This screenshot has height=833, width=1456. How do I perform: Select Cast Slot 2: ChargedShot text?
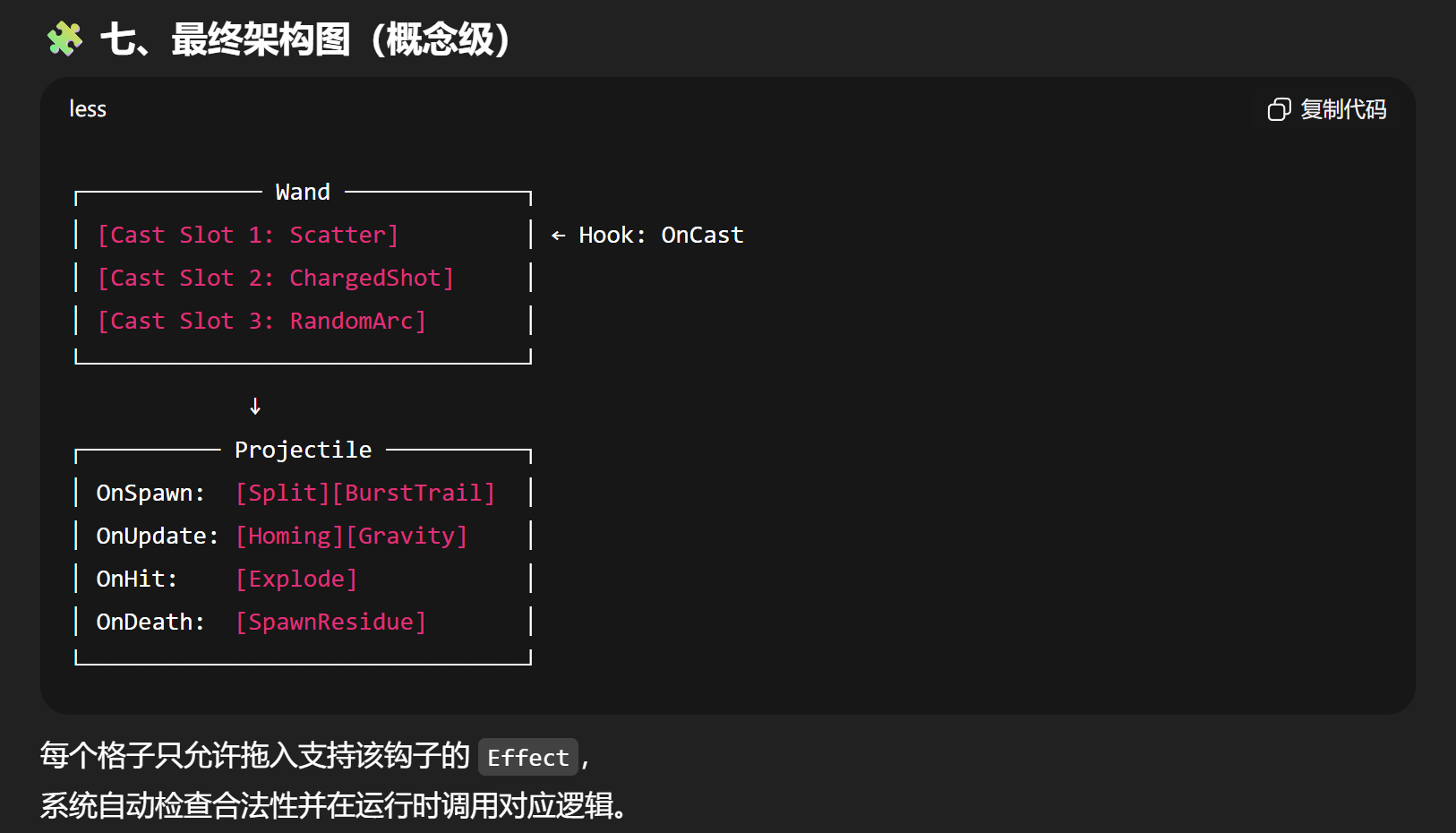(x=276, y=278)
